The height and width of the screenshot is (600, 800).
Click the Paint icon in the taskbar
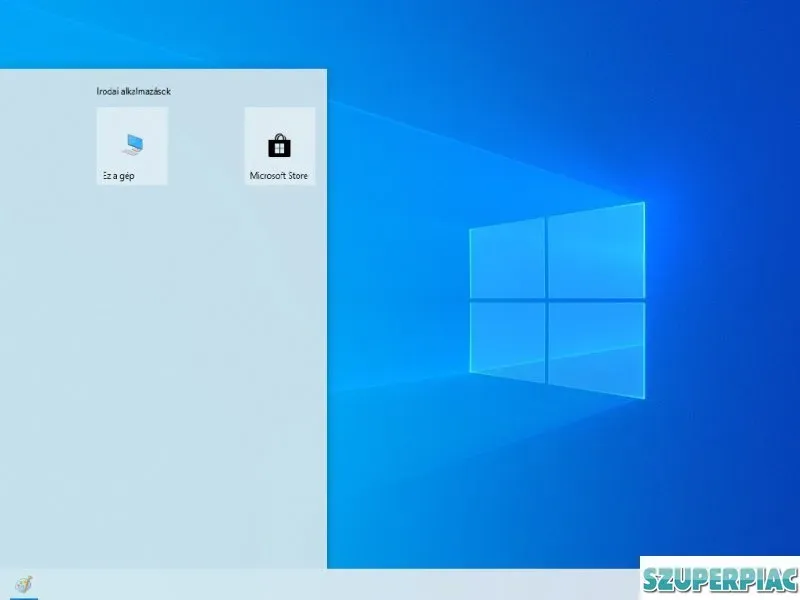[x=24, y=584]
